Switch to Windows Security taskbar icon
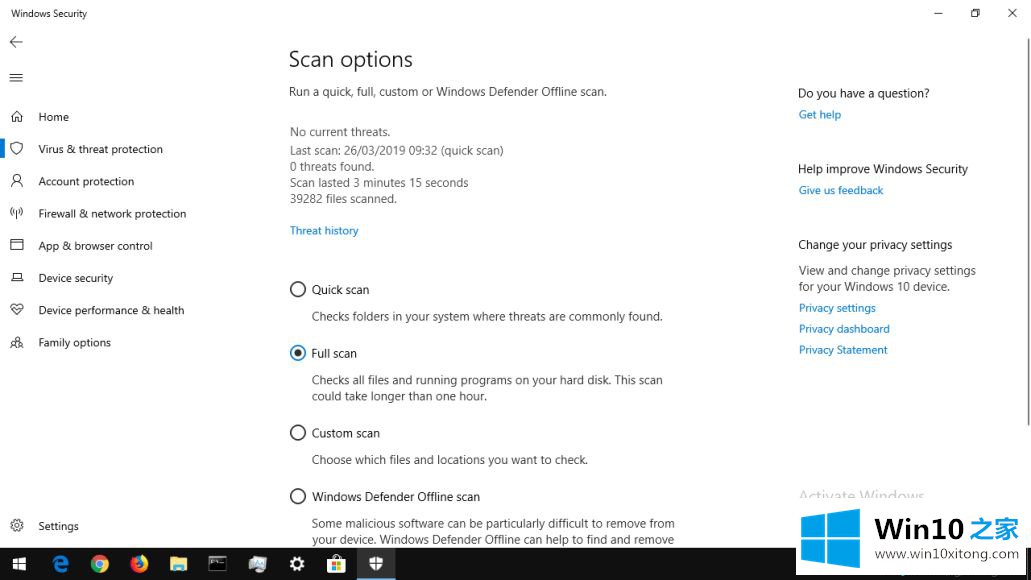This screenshot has width=1031, height=580. (x=376, y=564)
